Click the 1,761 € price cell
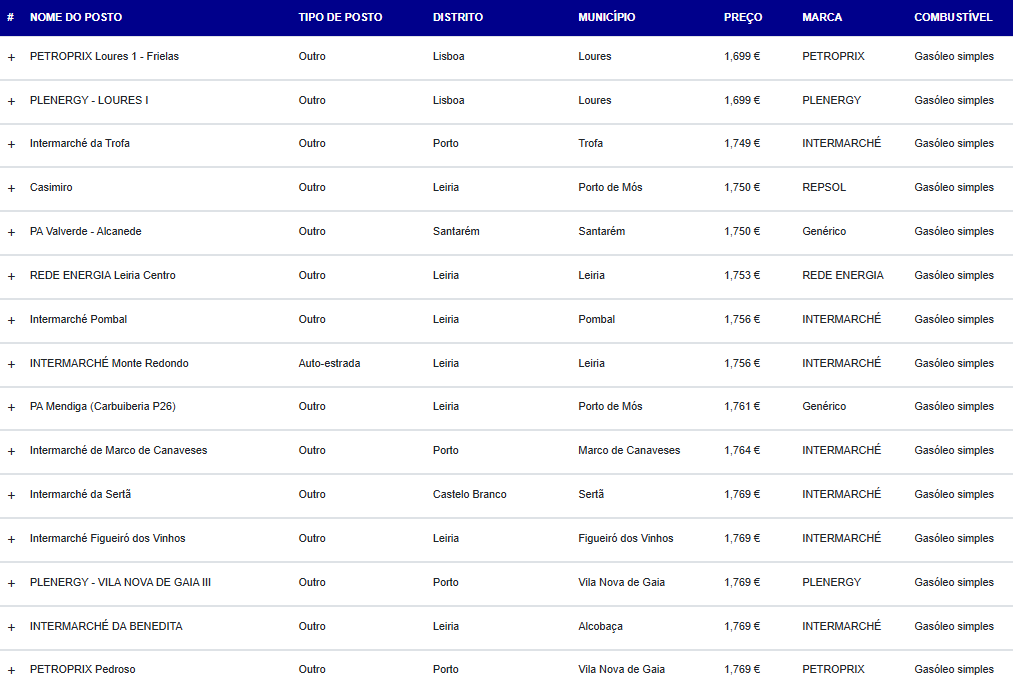 pyautogui.click(x=742, y=406)
